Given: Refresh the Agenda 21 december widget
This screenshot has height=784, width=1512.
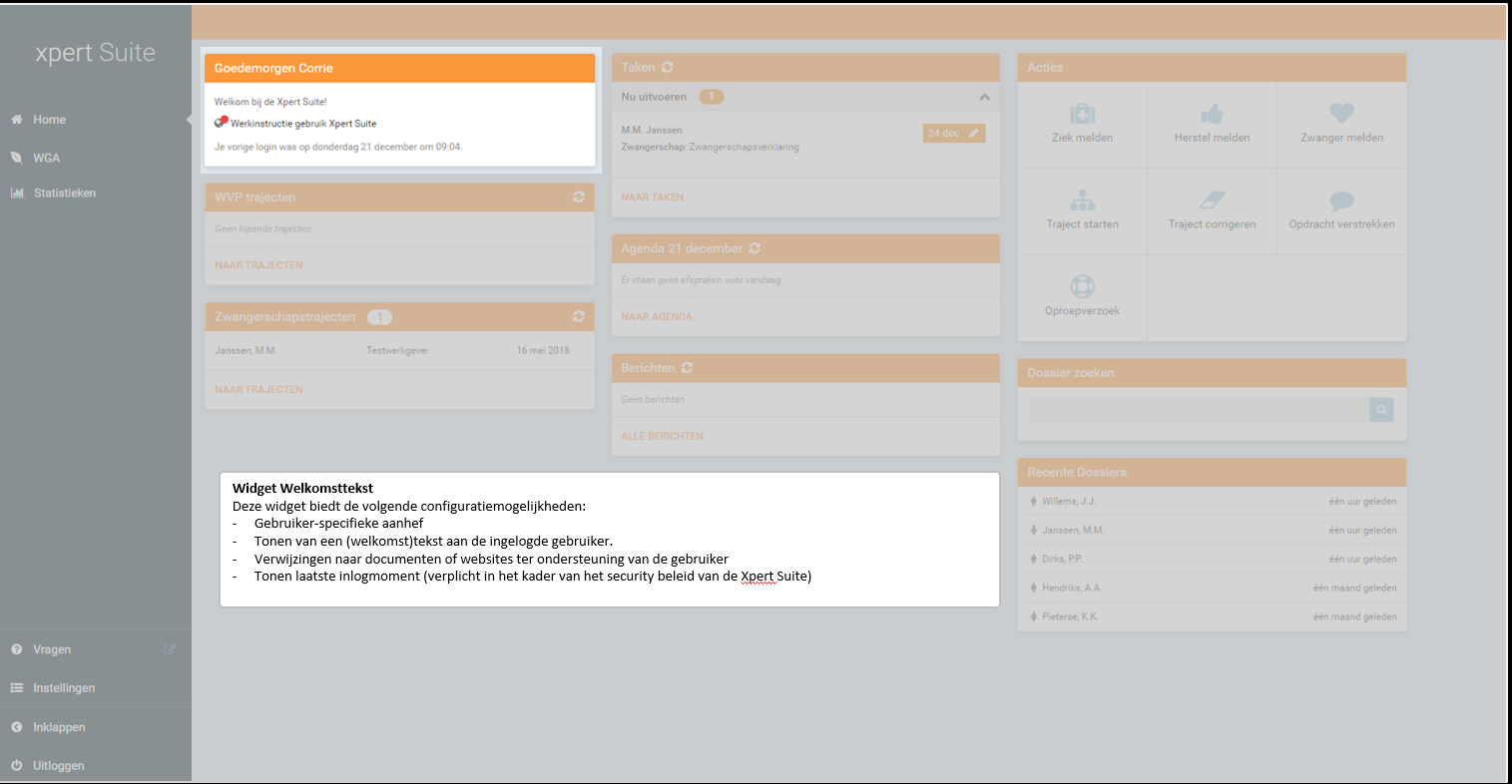Looking at the screenshot, I should click(755, 248).
